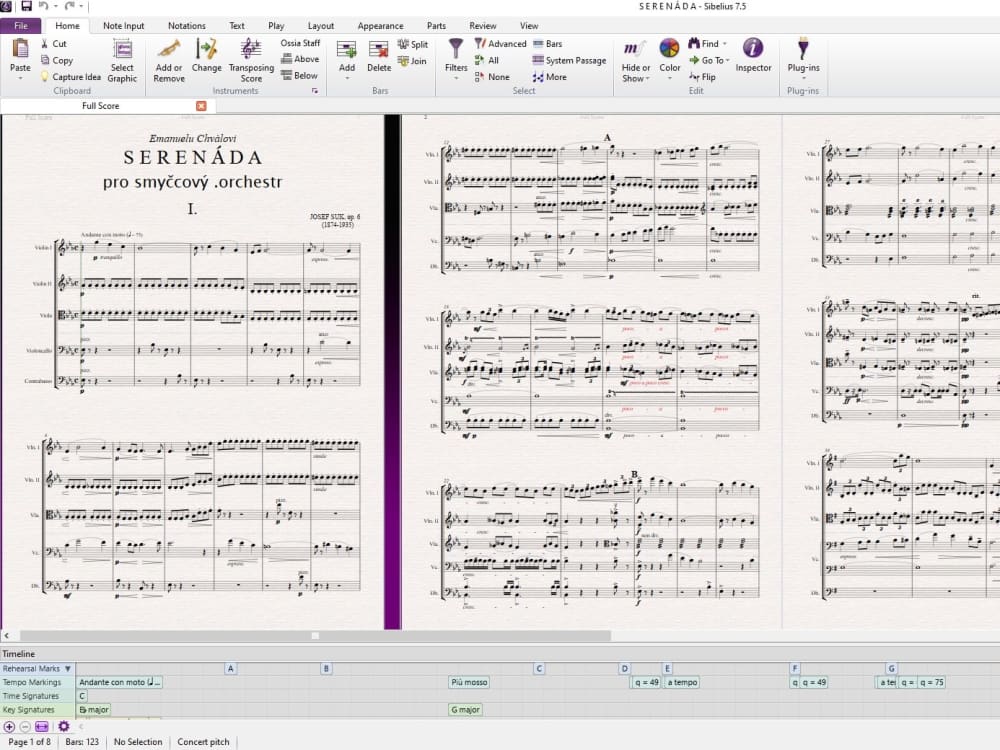Click the Change instrument icon
This screenshot has height=750, width=1000.
pos(207,49)
